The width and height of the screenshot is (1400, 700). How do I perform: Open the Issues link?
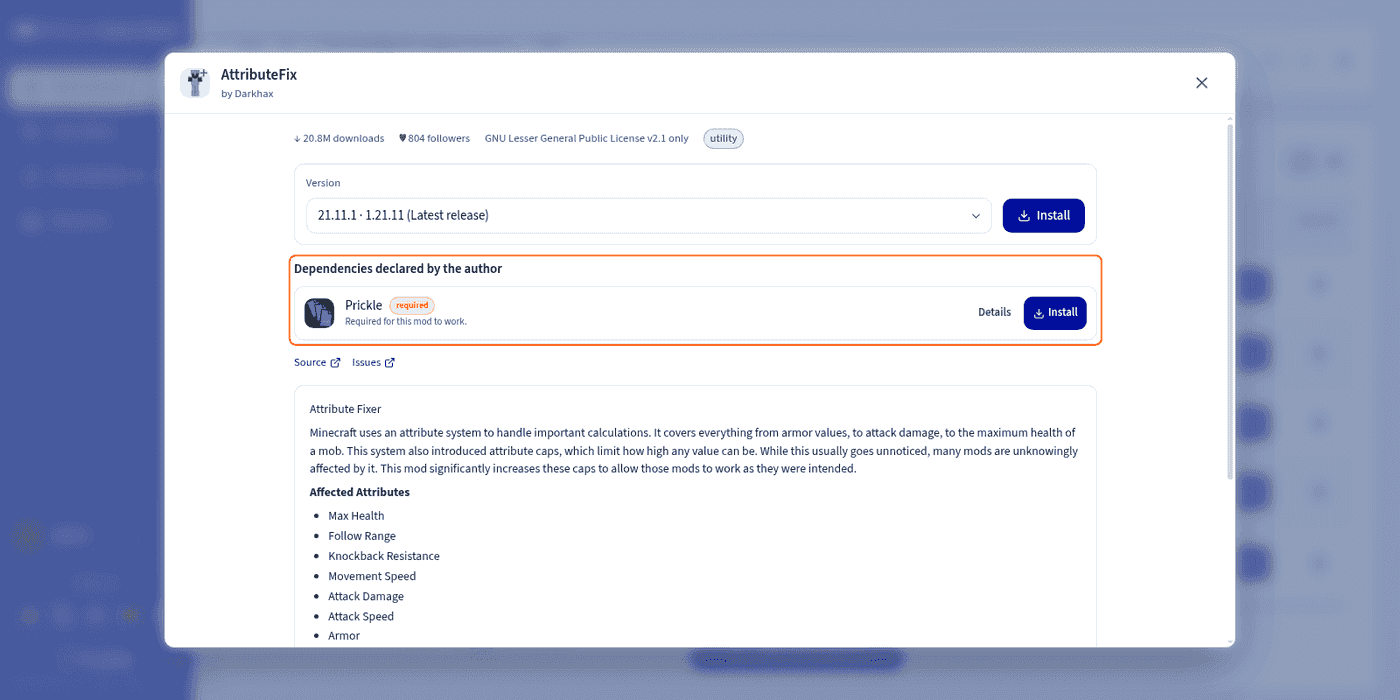pos(373,362)
